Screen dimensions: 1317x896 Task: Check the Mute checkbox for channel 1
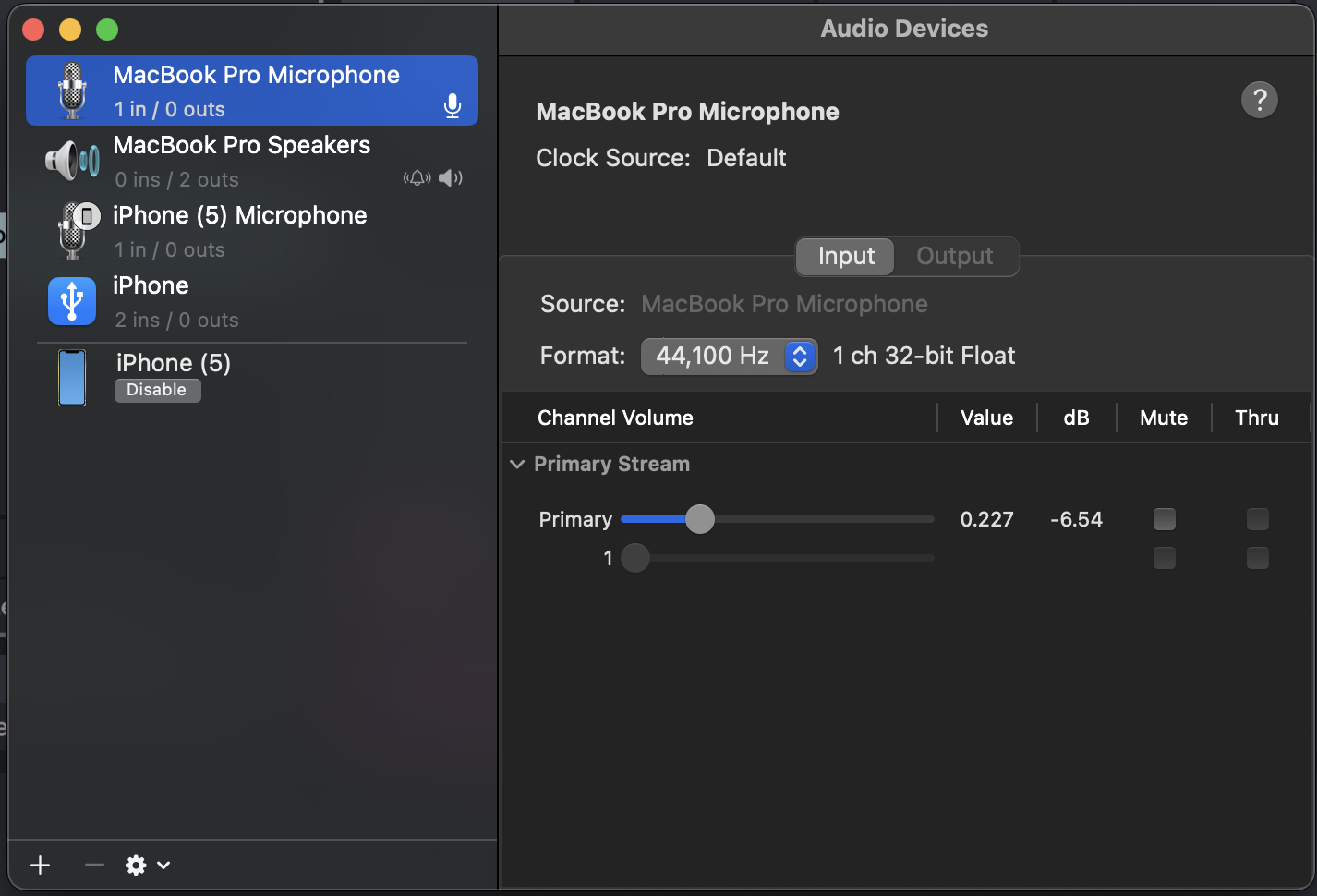click(1164, 558)
